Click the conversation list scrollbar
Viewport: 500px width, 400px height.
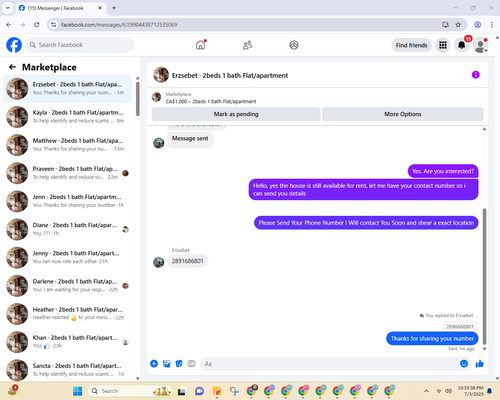[x=138, y=99]
